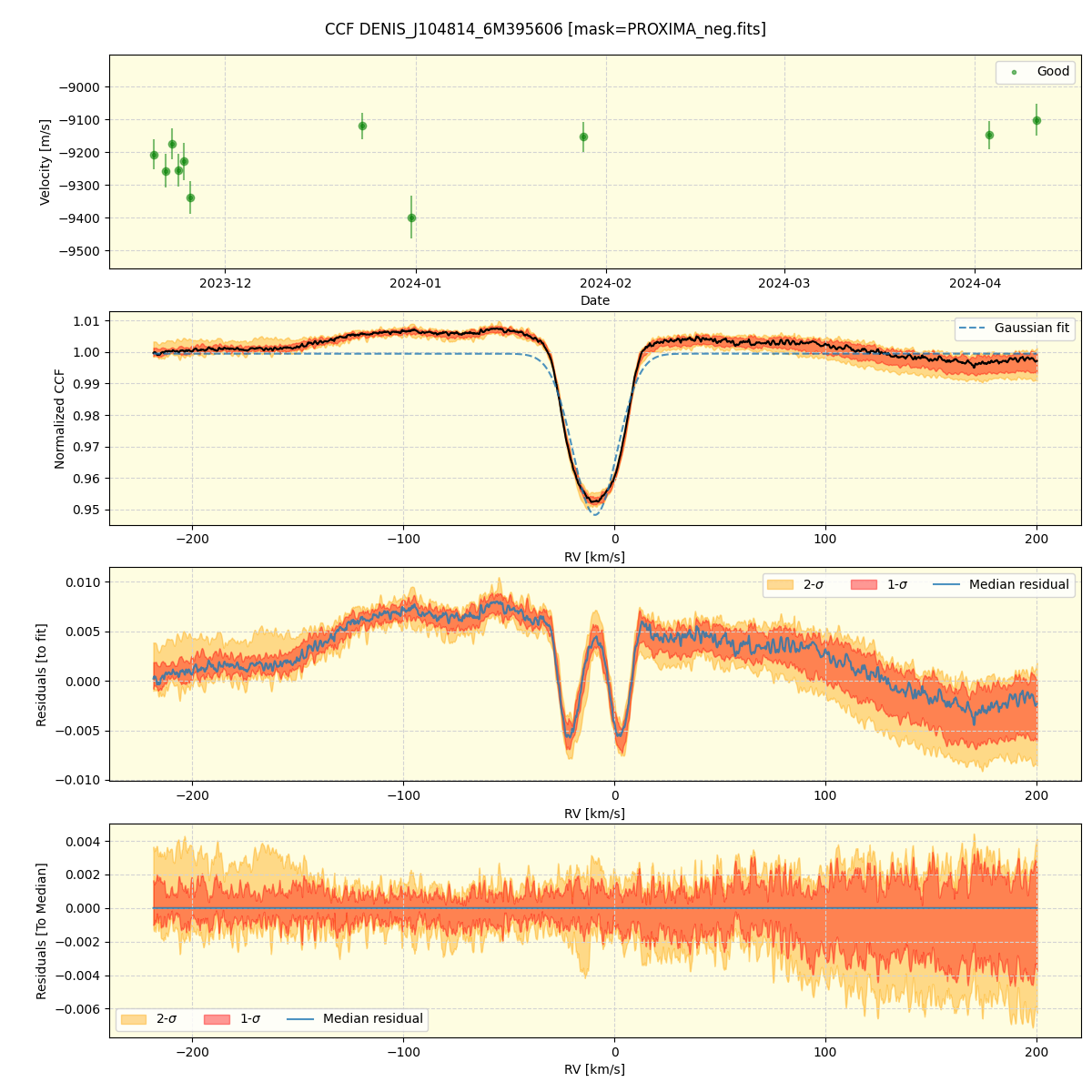
Task: Click 'Median residual' in the bottom plot legend
Action: tap(356, 1019)
